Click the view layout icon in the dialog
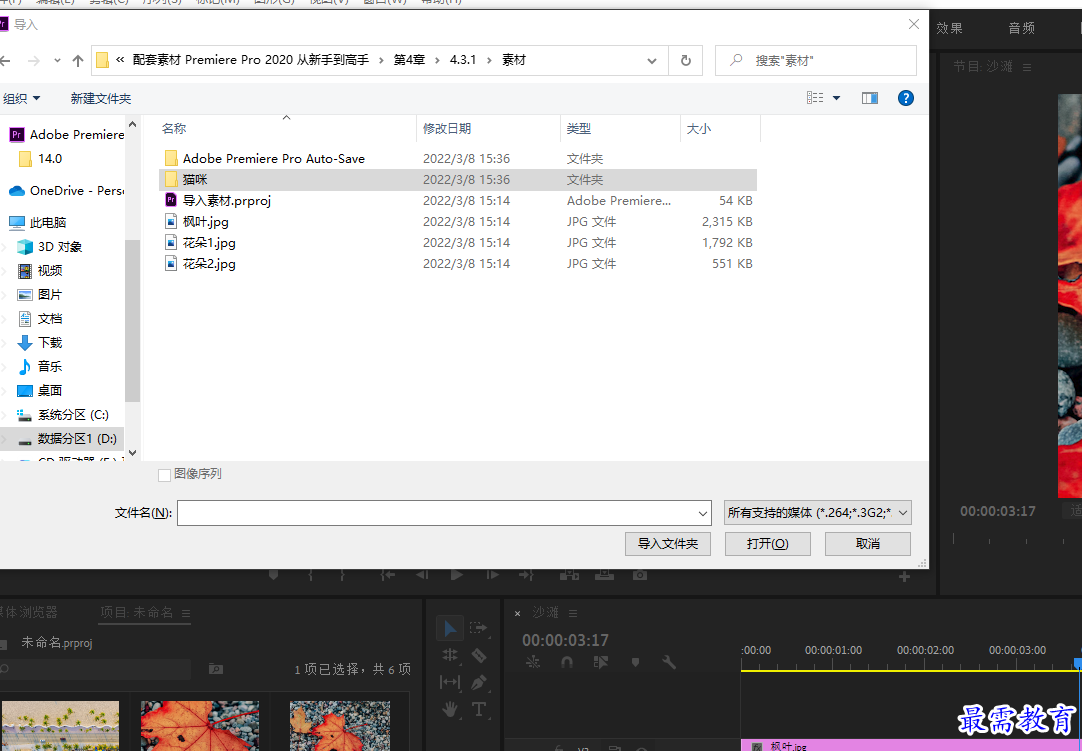 (815, 98)
